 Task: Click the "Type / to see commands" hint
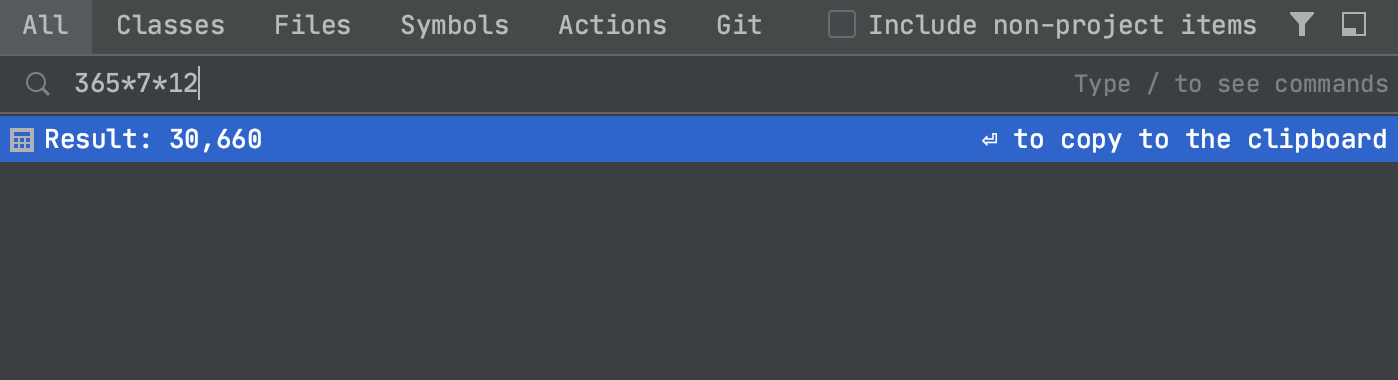pyautogui.click(x=1231, y=84)
